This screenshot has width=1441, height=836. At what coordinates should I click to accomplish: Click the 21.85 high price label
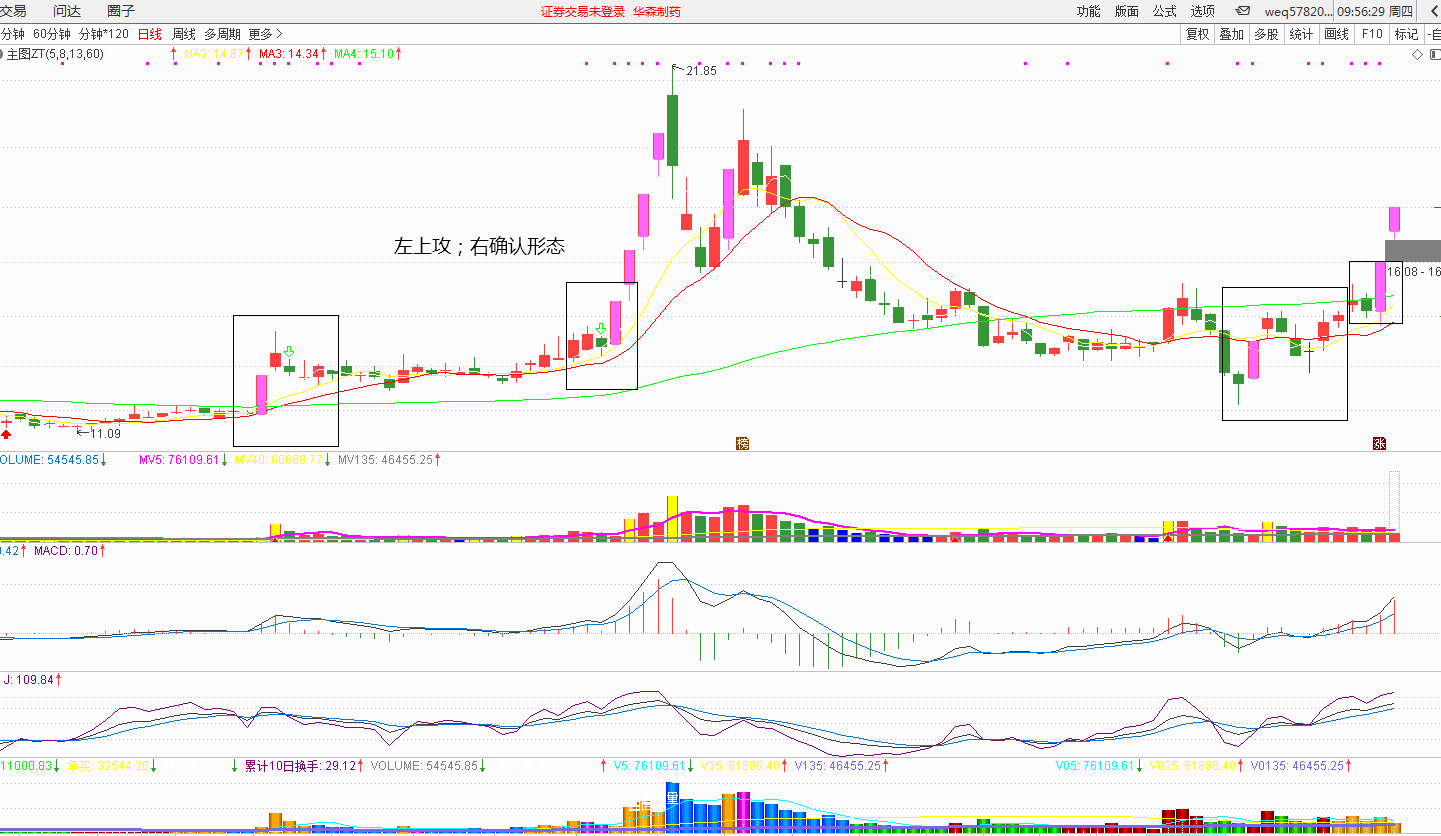click(x=702, y=71)
